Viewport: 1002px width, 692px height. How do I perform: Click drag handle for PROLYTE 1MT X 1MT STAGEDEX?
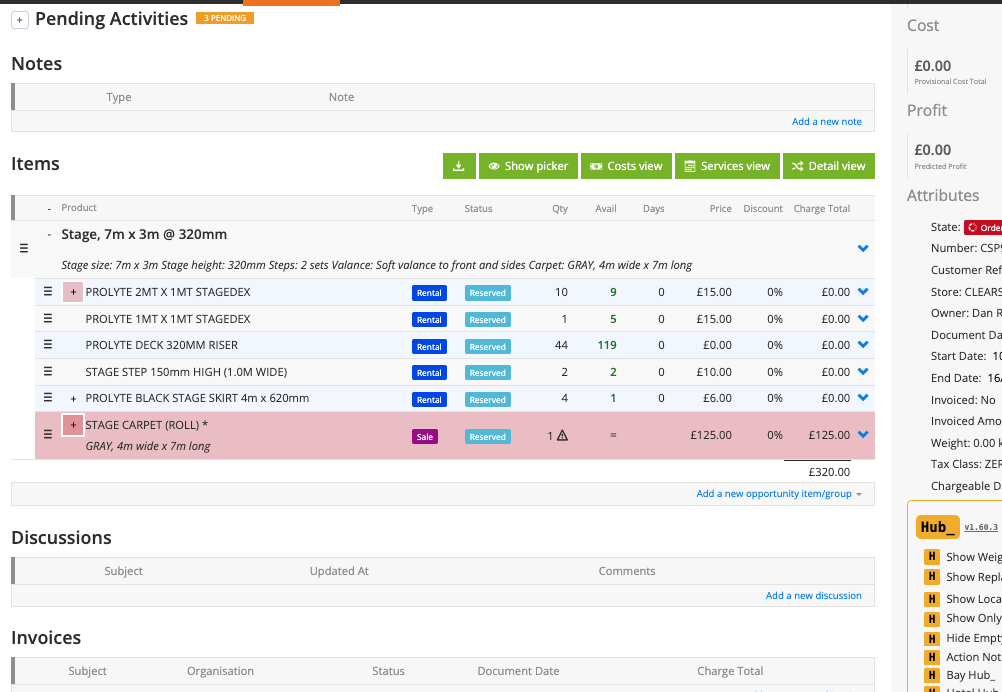pyautogui.click(x=47, y=318)
